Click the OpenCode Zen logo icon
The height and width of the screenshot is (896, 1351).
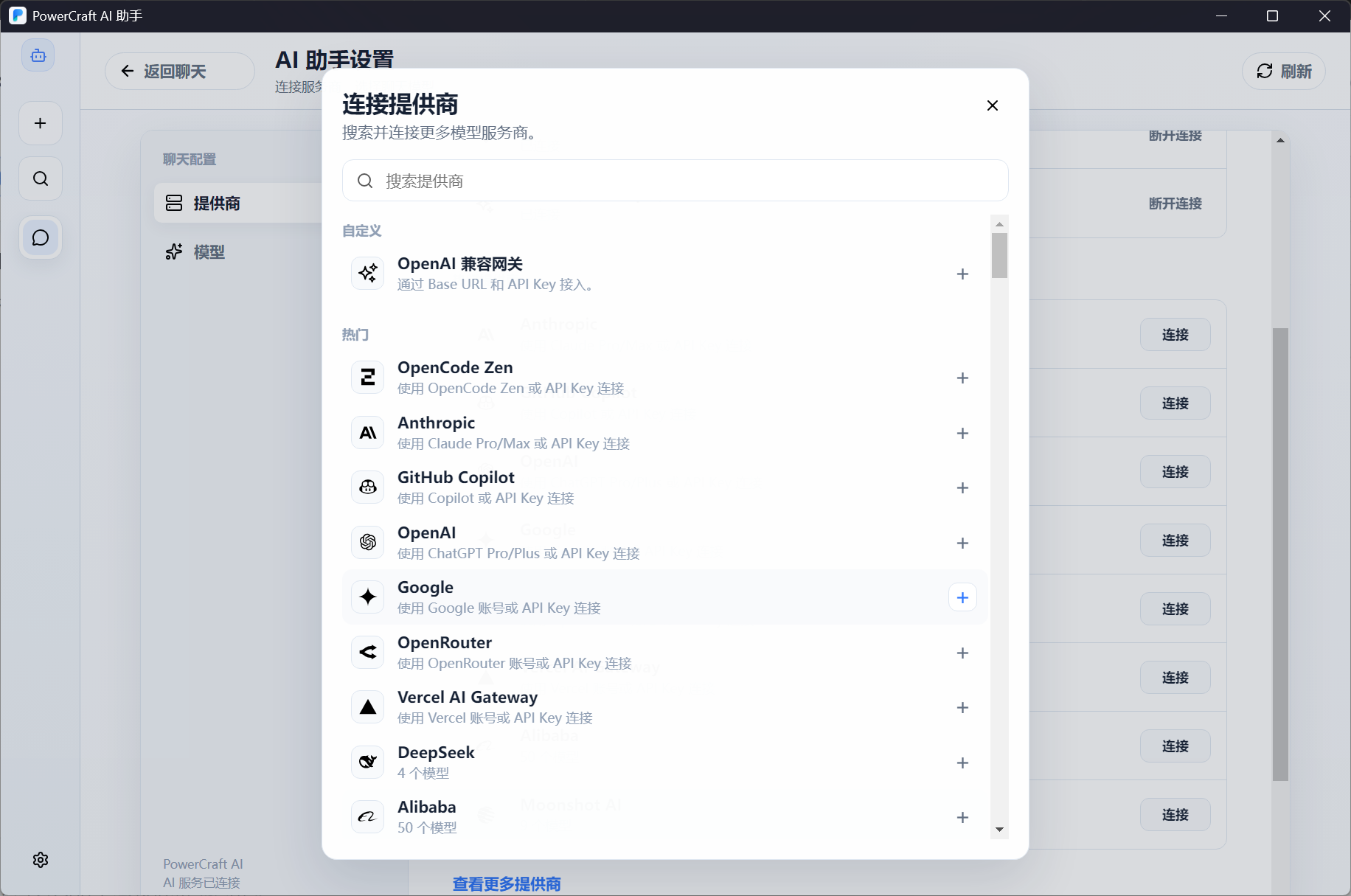(368, 378)
